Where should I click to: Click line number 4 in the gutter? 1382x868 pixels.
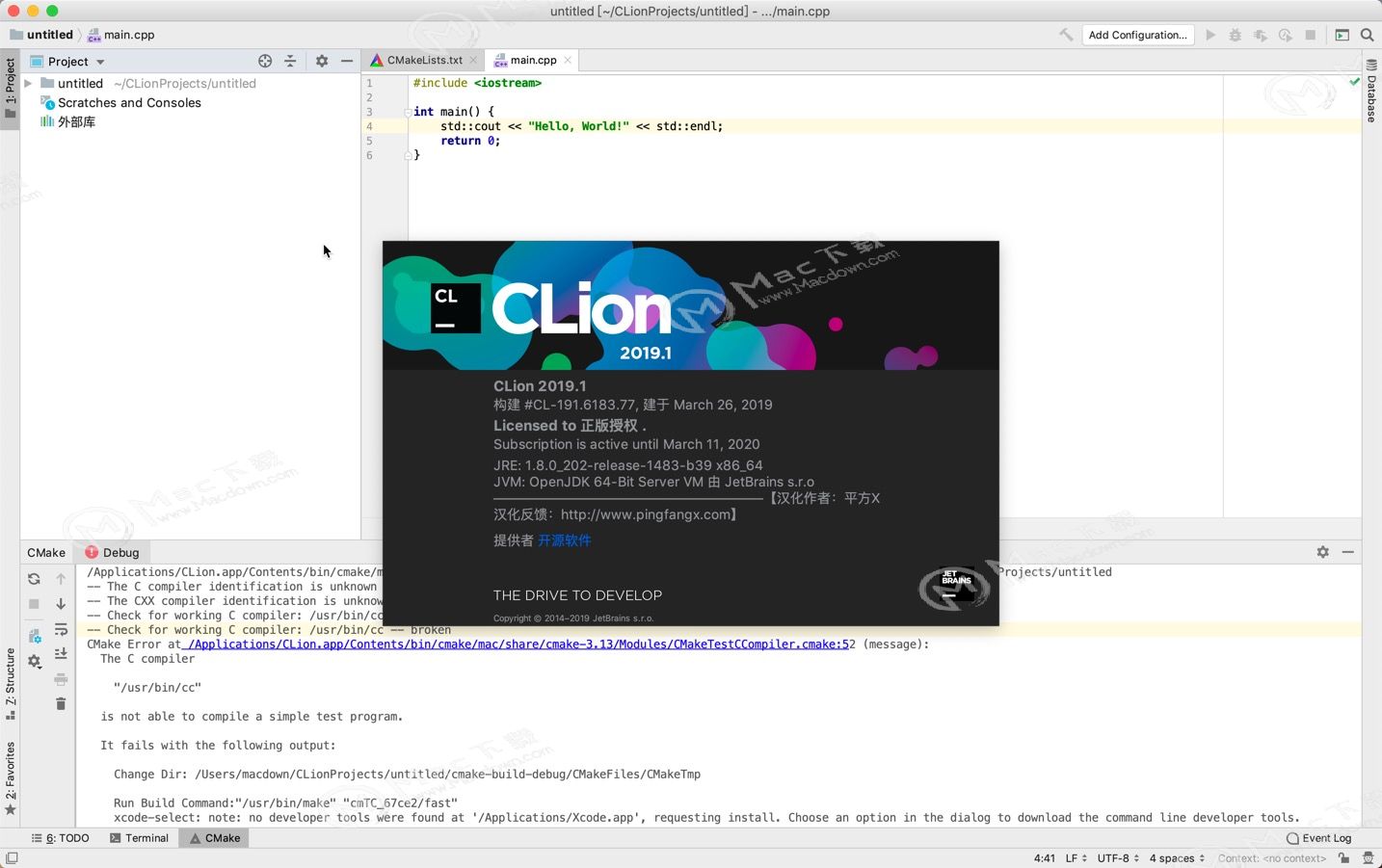point(369,126)
